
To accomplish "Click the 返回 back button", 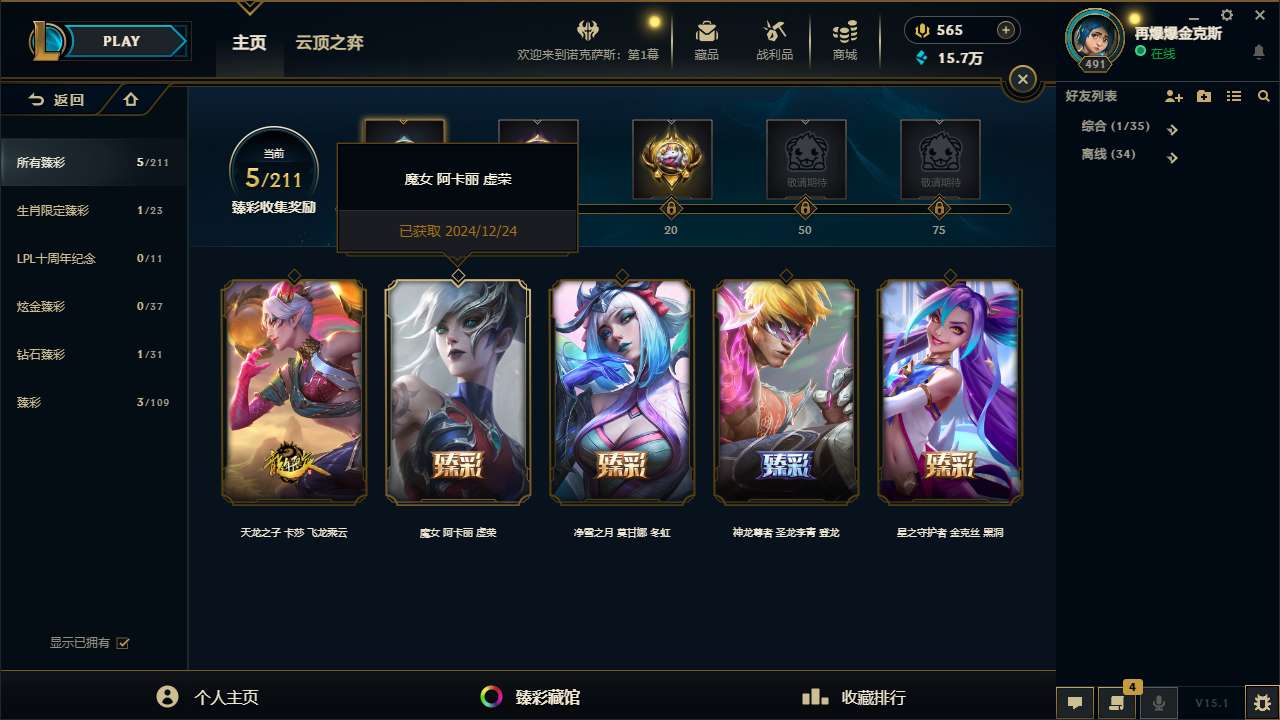I will pyautogui.click(x=57, y=99).
